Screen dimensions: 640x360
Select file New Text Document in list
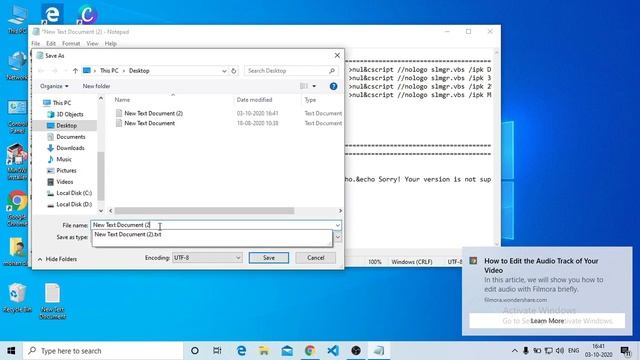tap(145, 123)
